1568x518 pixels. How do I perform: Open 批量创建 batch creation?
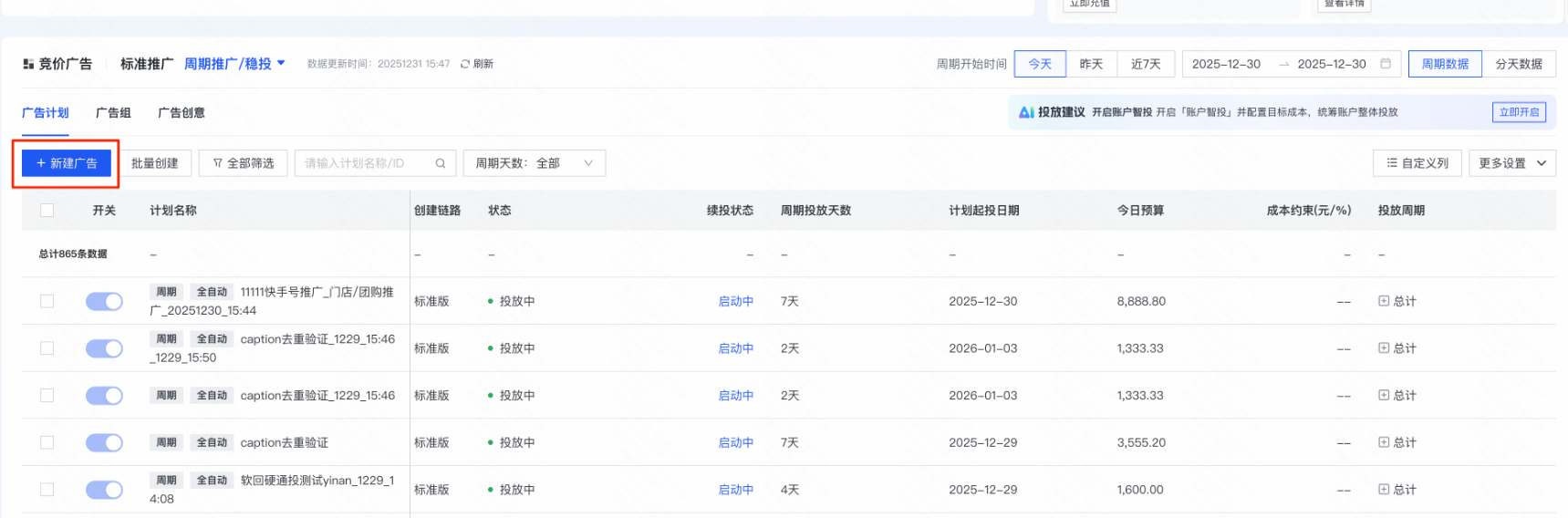[x=155, y=163]
